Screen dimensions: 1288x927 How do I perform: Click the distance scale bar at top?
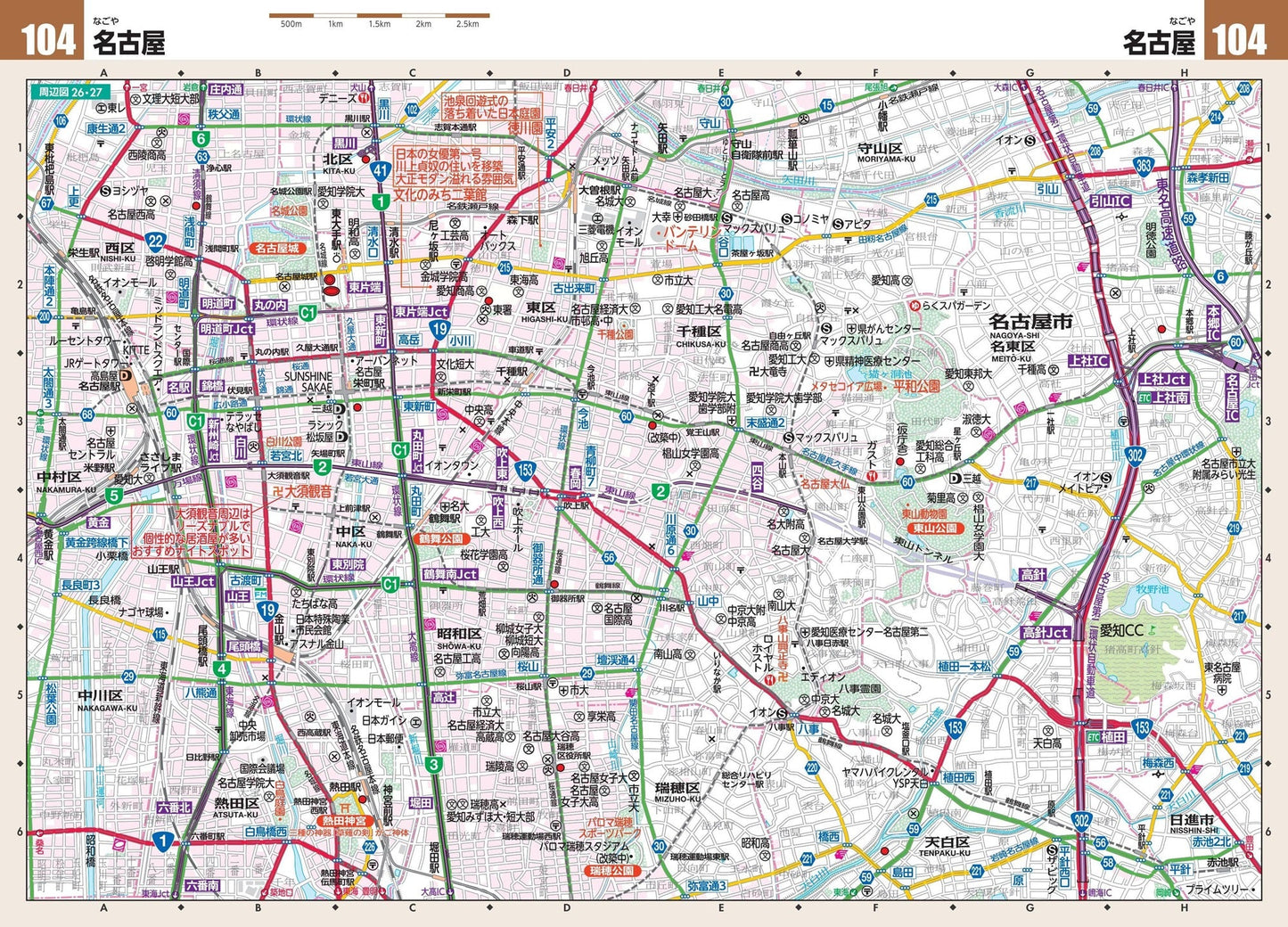point(380,16)
